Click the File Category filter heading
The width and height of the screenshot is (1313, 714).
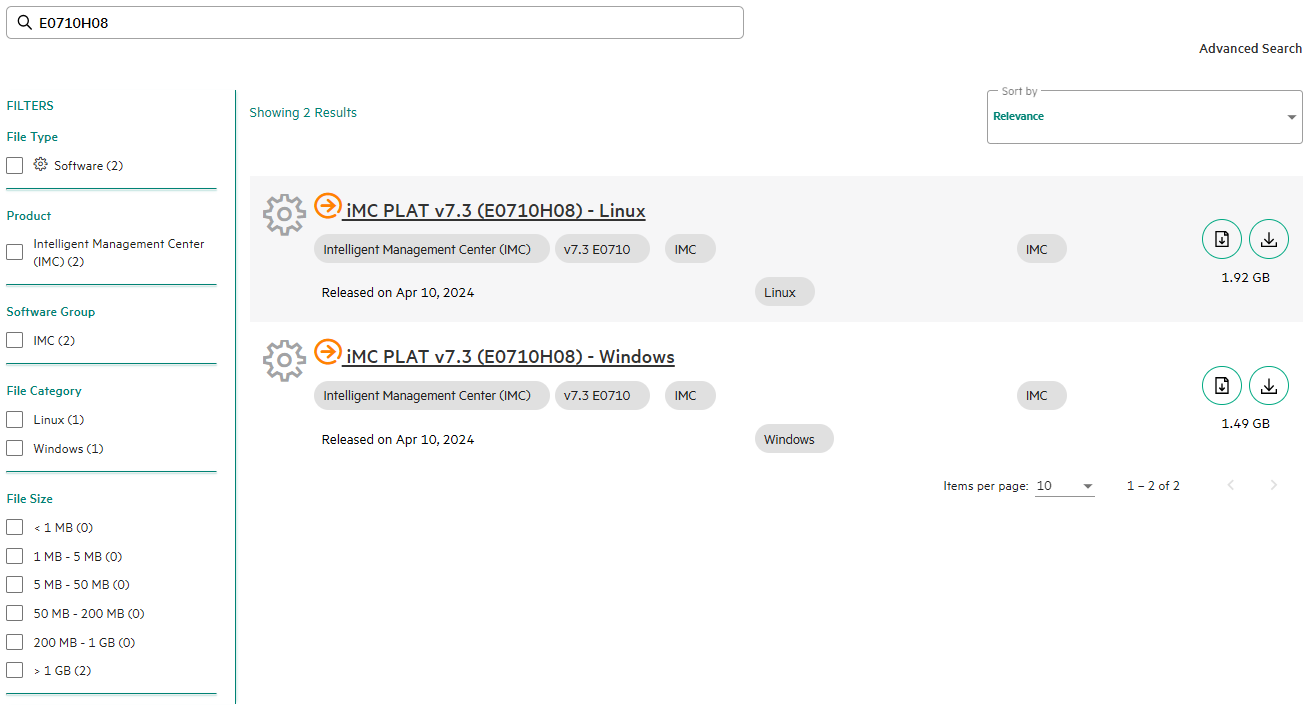tap(44, 391)
